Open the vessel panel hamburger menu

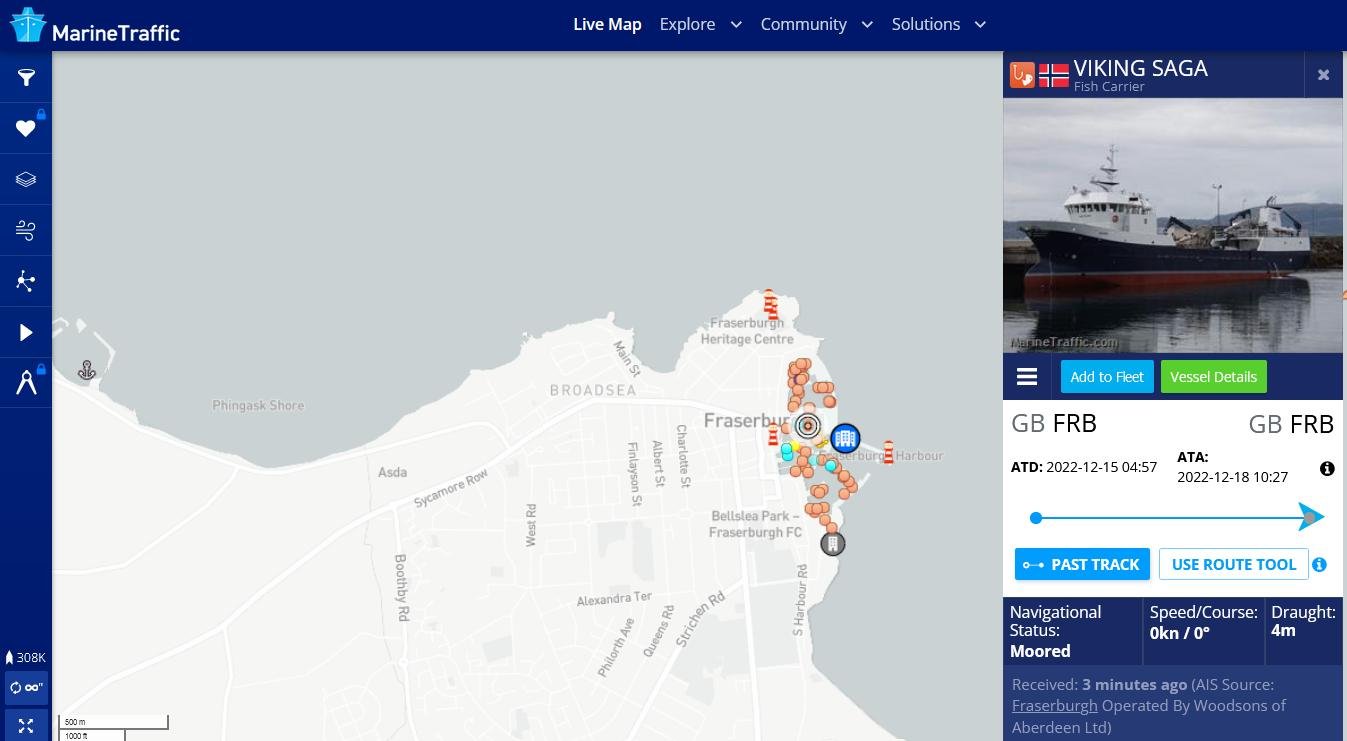[x=1027, y=377]
